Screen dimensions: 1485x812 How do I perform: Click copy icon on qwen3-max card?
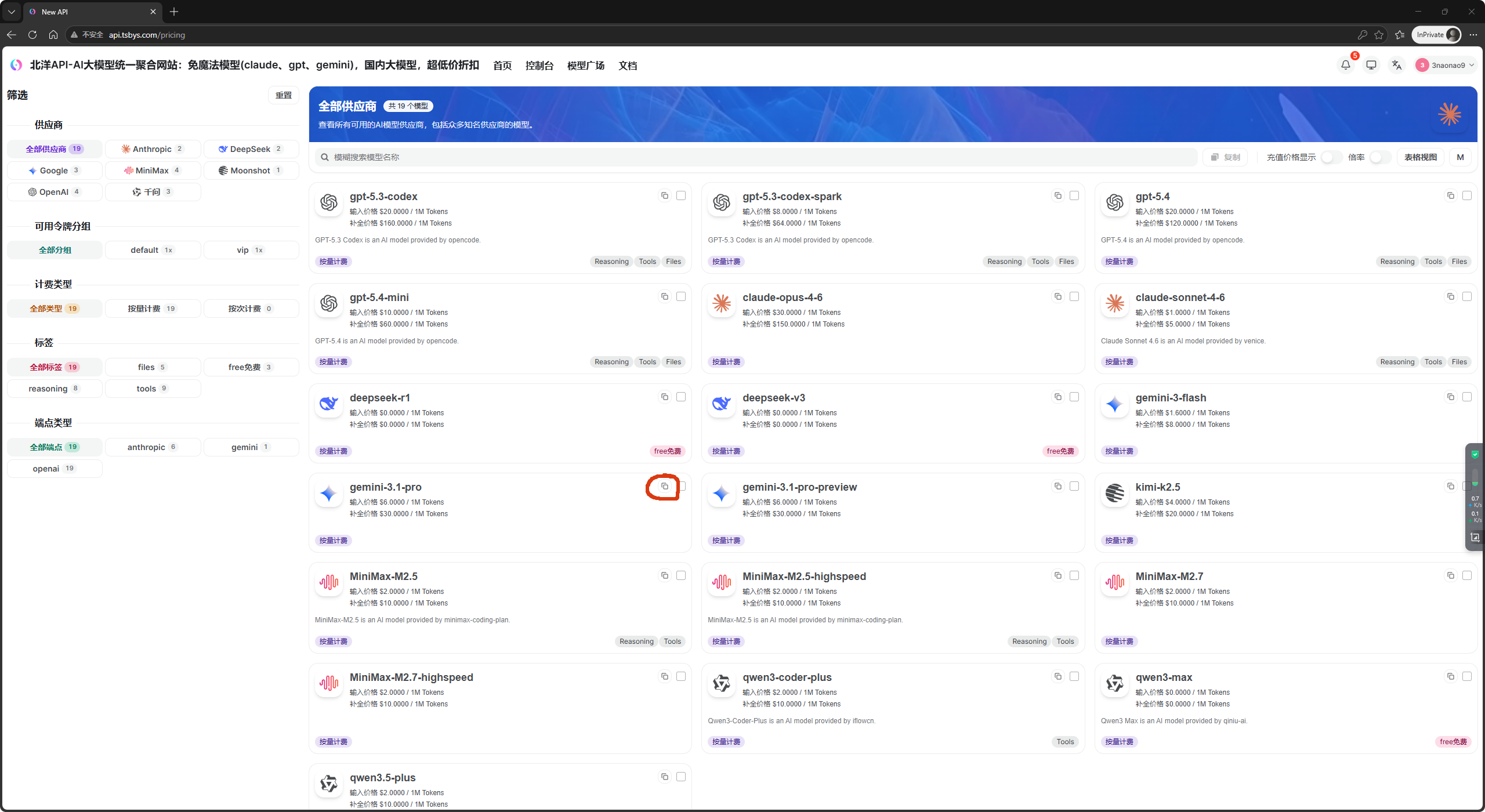(x=1450, y=676)
